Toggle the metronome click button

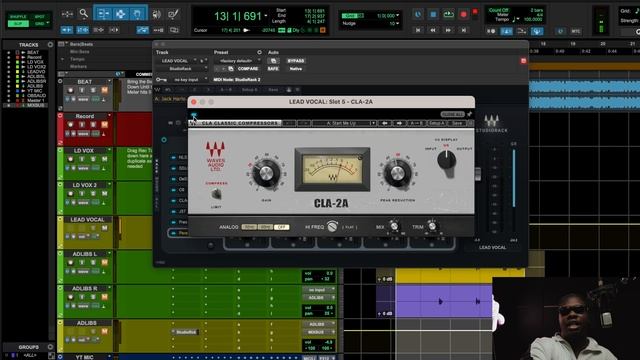tap(506, 31)
